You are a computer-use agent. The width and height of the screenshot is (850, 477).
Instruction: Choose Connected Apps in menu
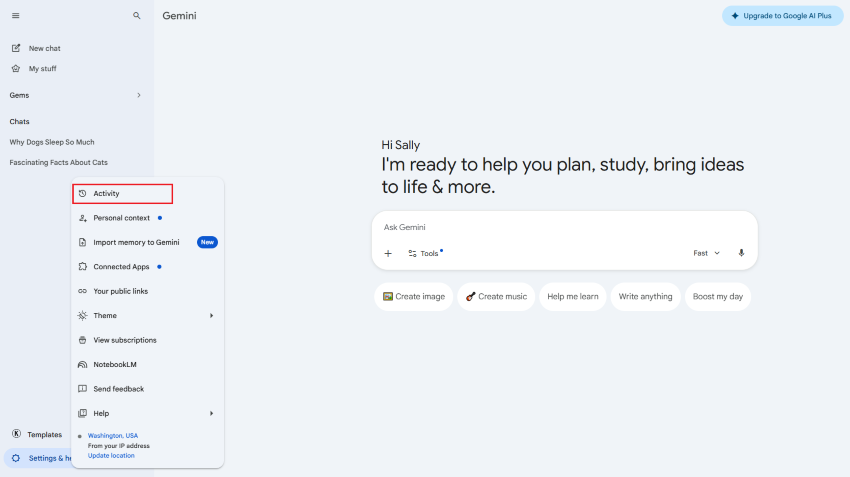coord(121,267)
